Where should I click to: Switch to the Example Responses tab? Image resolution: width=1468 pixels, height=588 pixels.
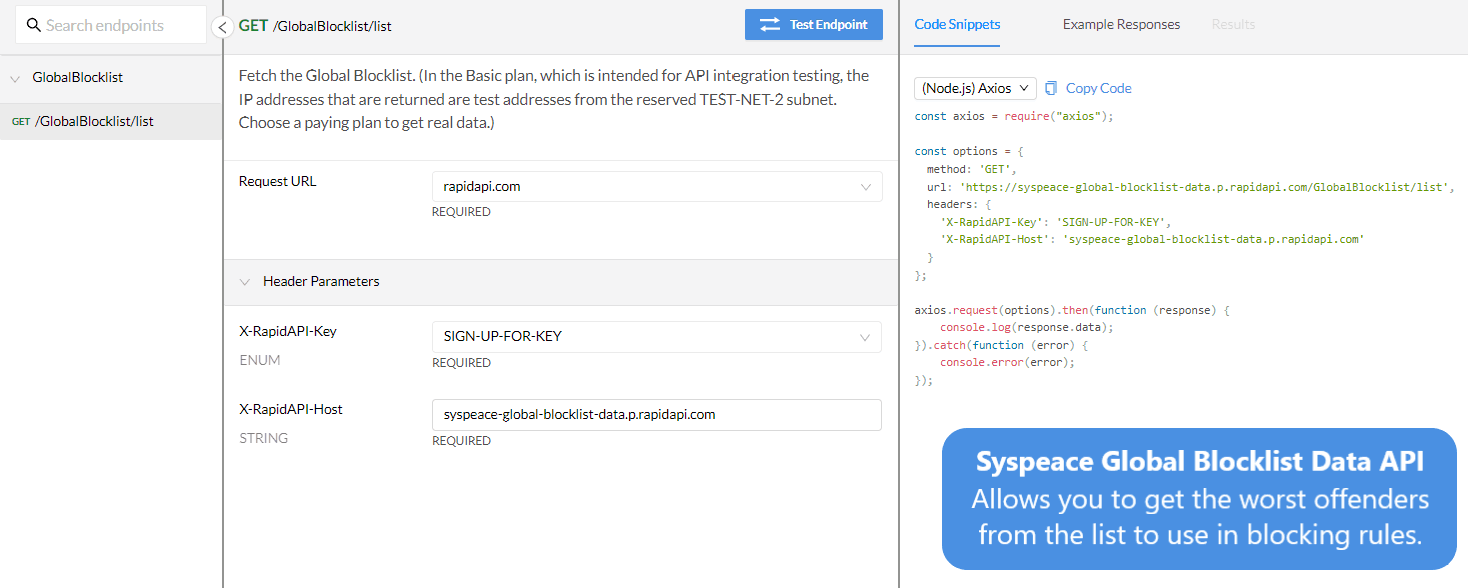[x=1121, y=24]
